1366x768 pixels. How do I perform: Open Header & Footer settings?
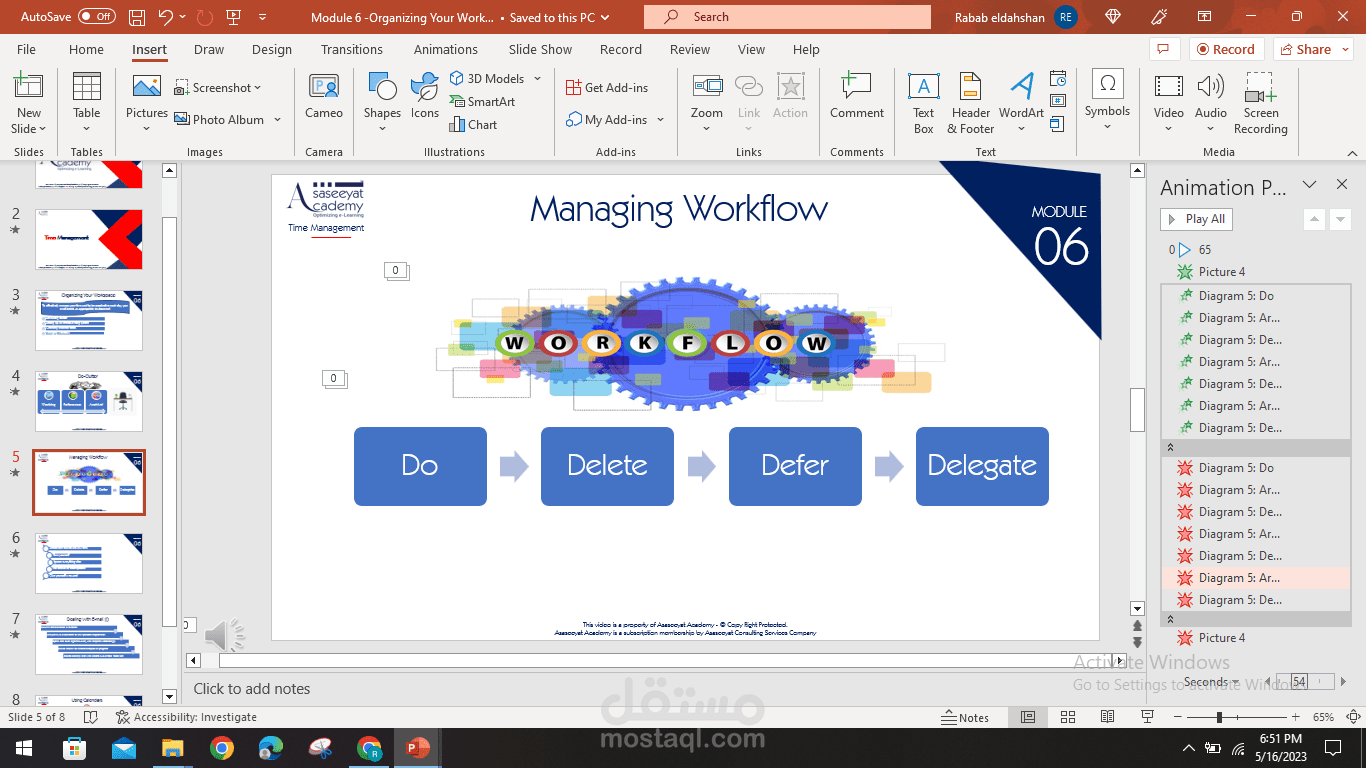(x=970, y=103)
